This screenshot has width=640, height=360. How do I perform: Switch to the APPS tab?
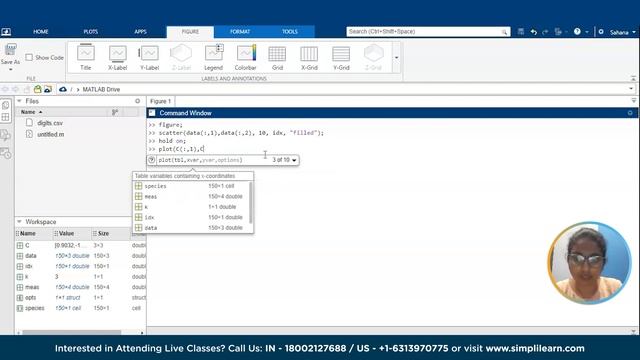pos(140,31)
